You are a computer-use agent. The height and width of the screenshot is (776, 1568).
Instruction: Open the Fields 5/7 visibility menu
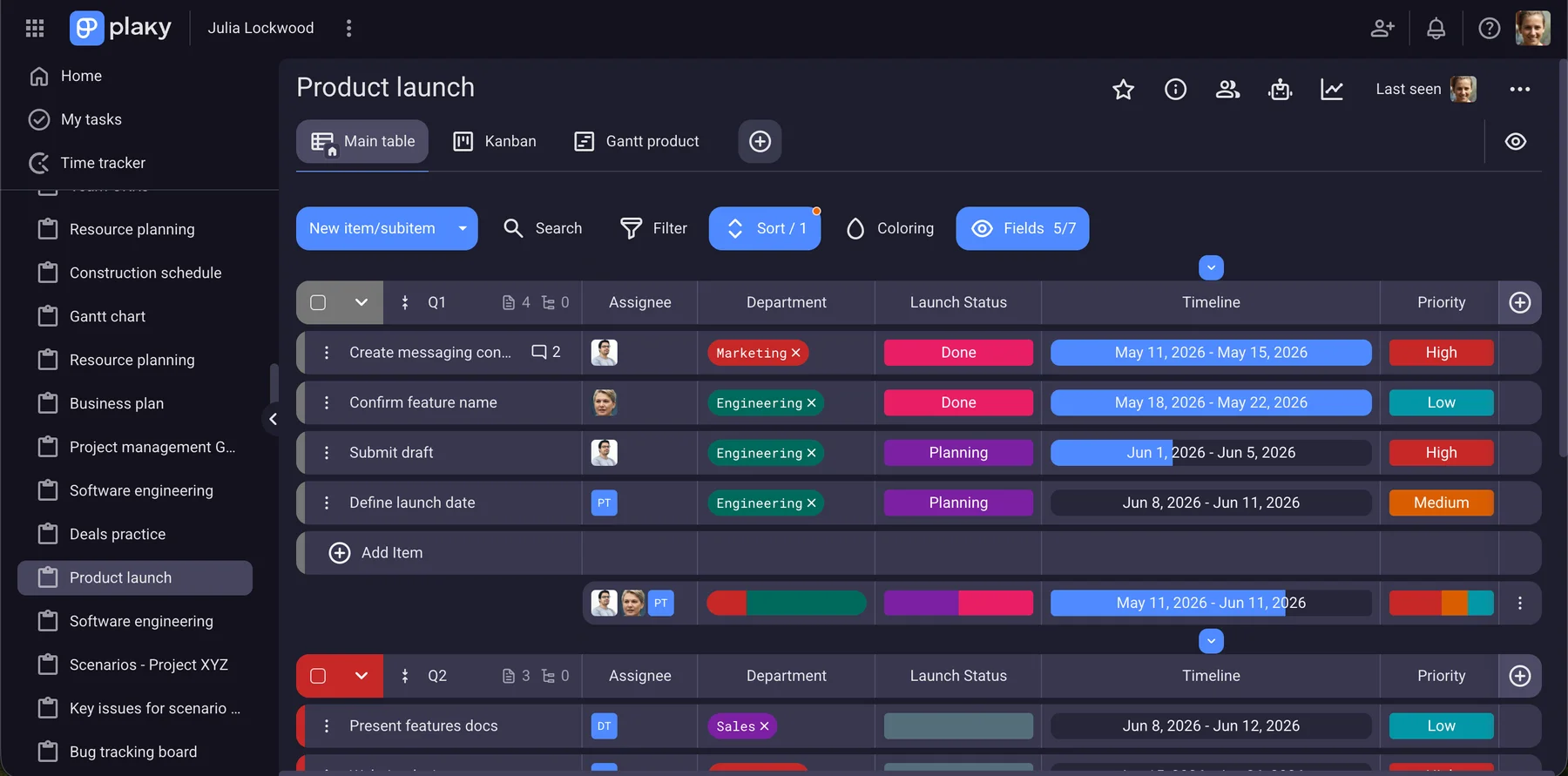(1023, 228)
